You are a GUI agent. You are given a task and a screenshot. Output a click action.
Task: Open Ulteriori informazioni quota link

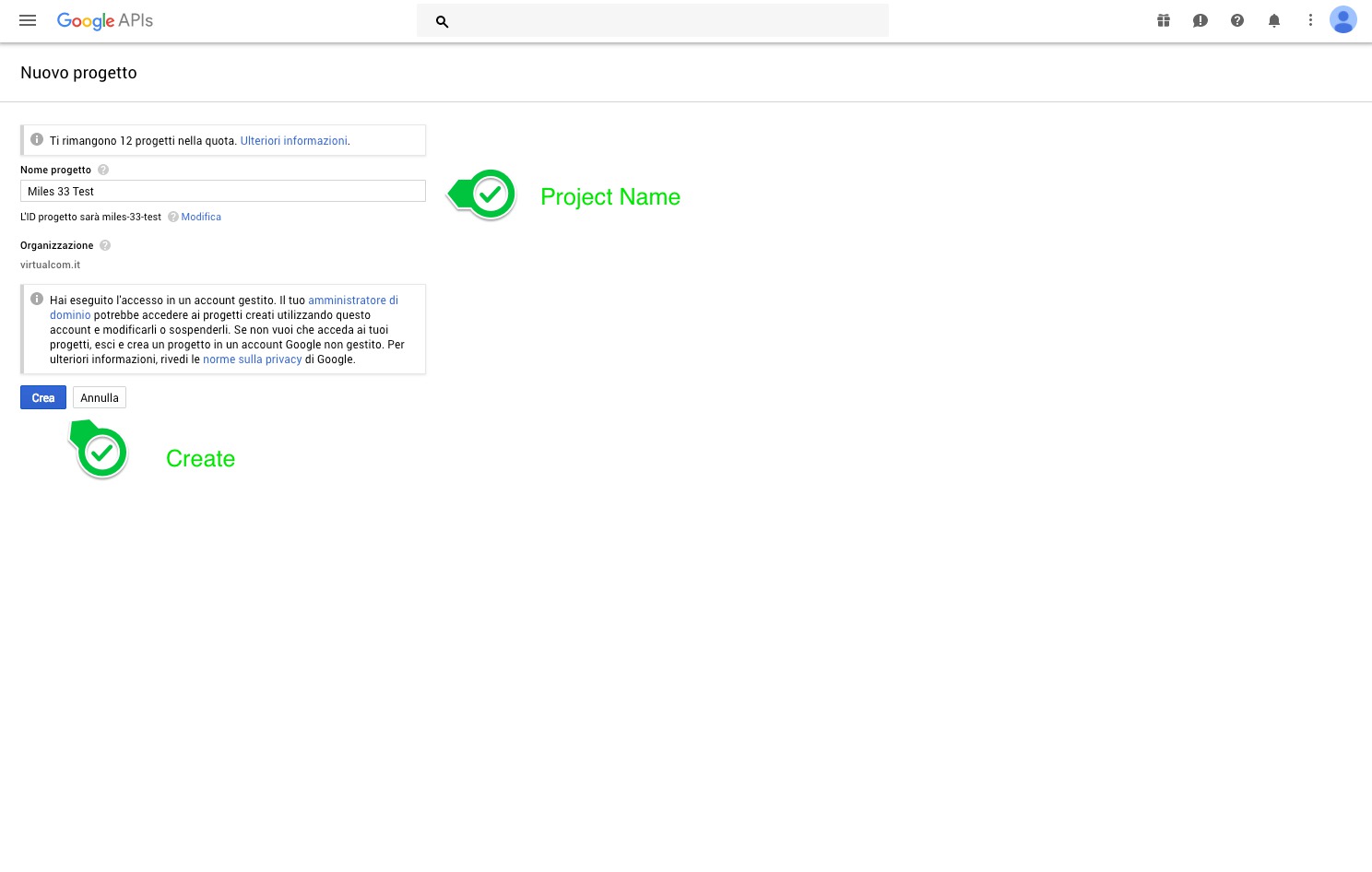(x=293, y=141)
